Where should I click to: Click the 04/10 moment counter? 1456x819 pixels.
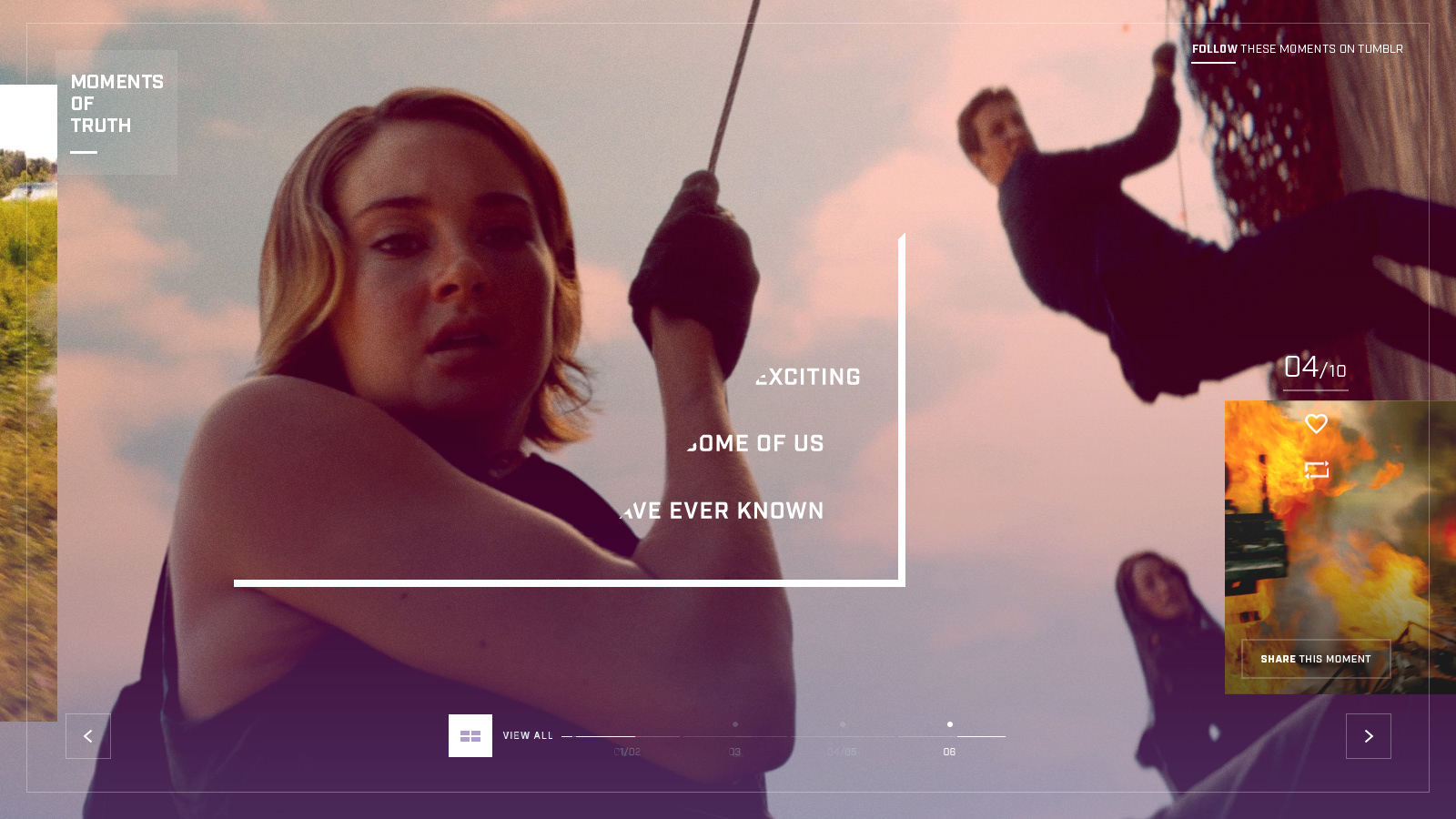1315,368
